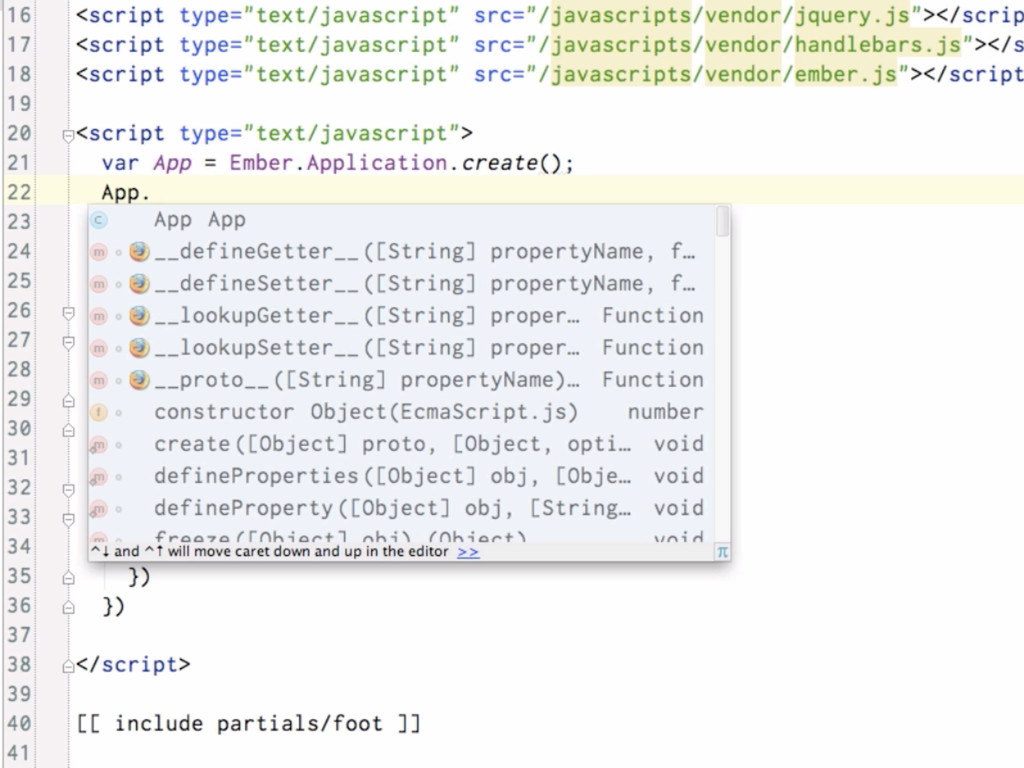Click the pi icon in completion popup corner
Screen dimensions: 1024x768
pos(722,552)
